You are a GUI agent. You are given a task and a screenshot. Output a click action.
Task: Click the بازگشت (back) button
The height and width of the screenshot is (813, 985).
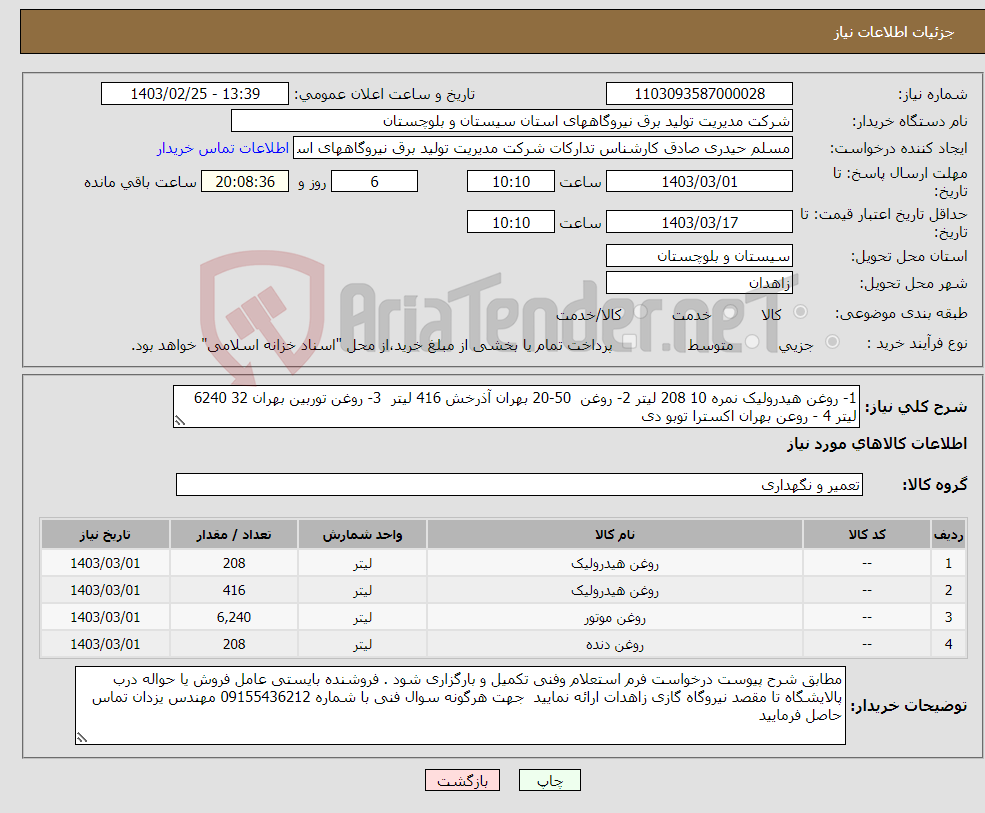(x=462, y=780)
